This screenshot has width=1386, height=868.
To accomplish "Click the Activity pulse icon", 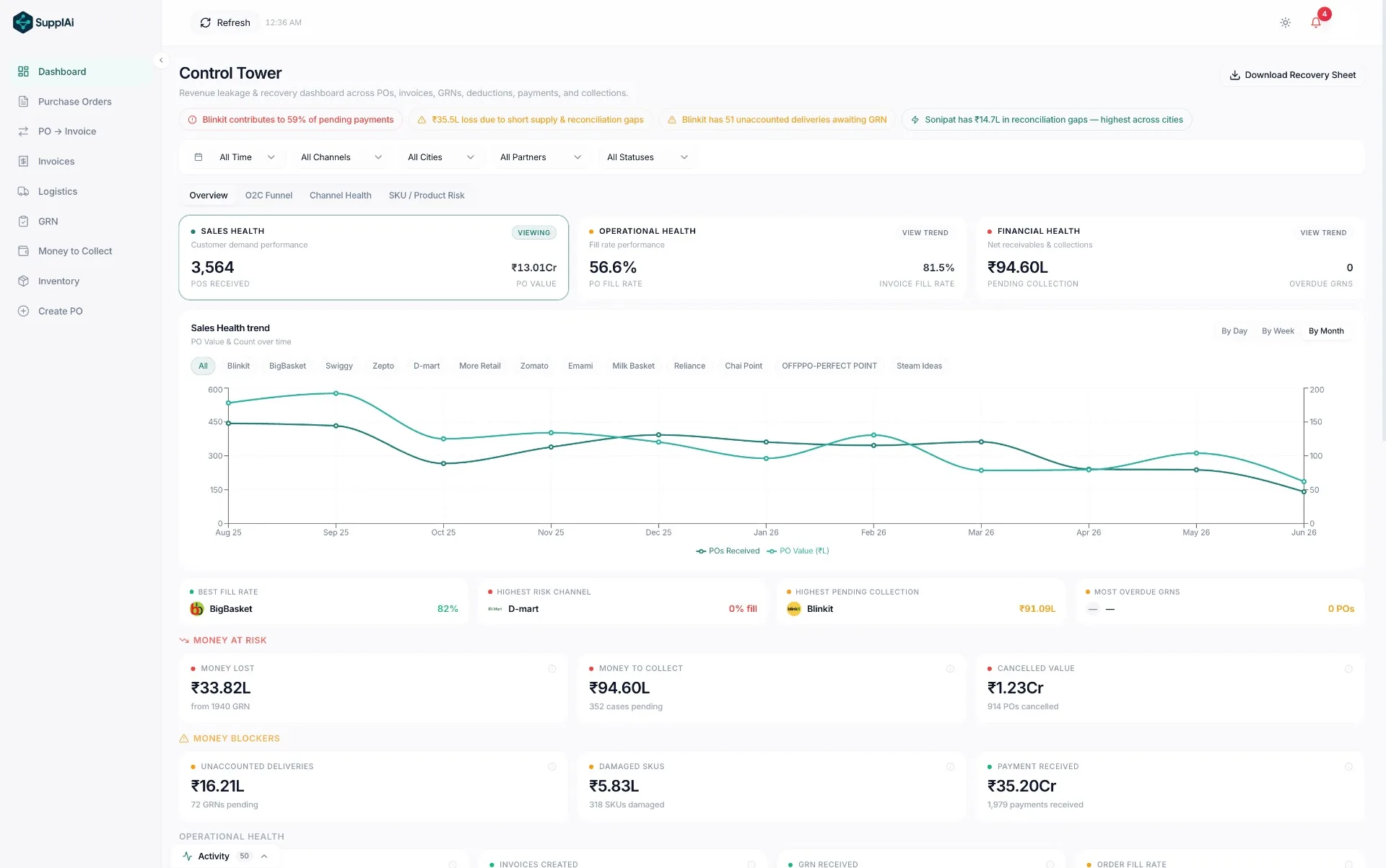I will [188, 856].
